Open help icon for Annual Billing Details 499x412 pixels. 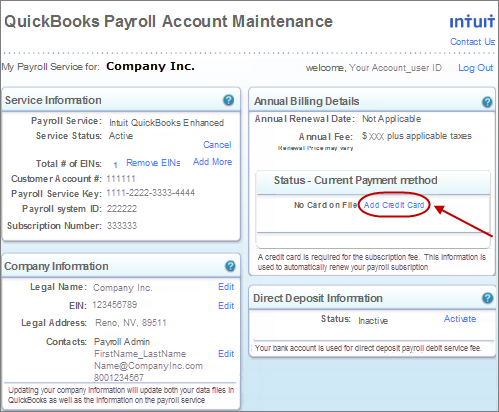[x=487, y=102]
